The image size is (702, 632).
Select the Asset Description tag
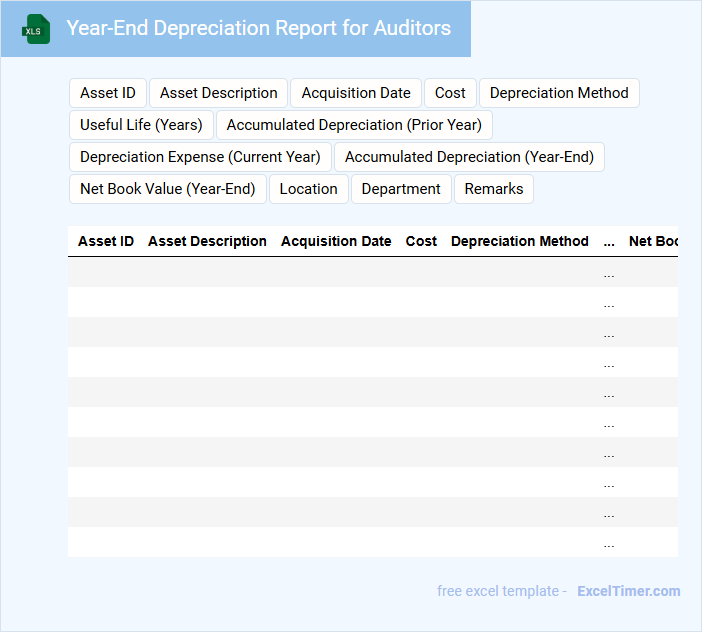point(219,93)
